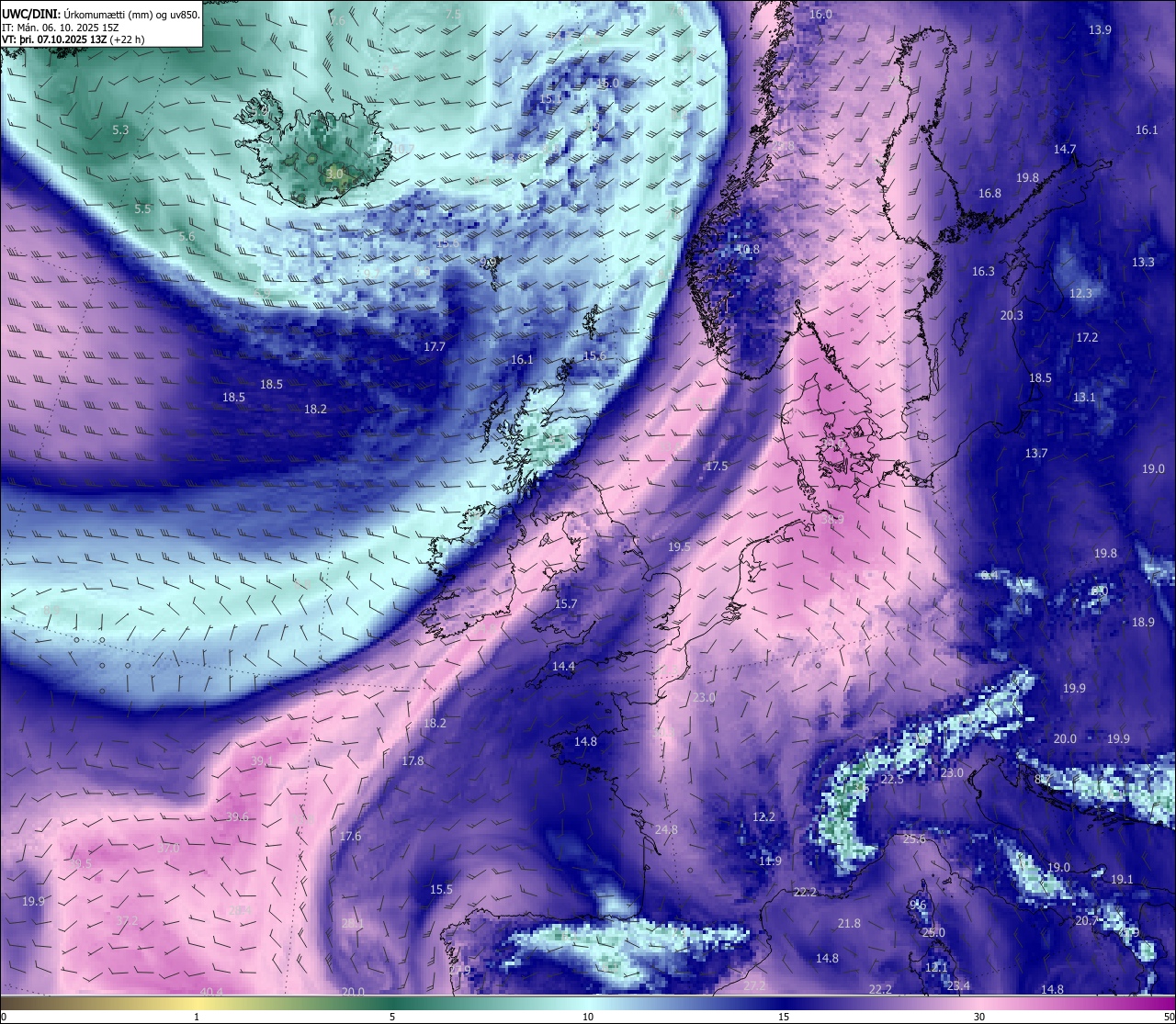
Task: Click the 21.8 value label
Action: 849,923
